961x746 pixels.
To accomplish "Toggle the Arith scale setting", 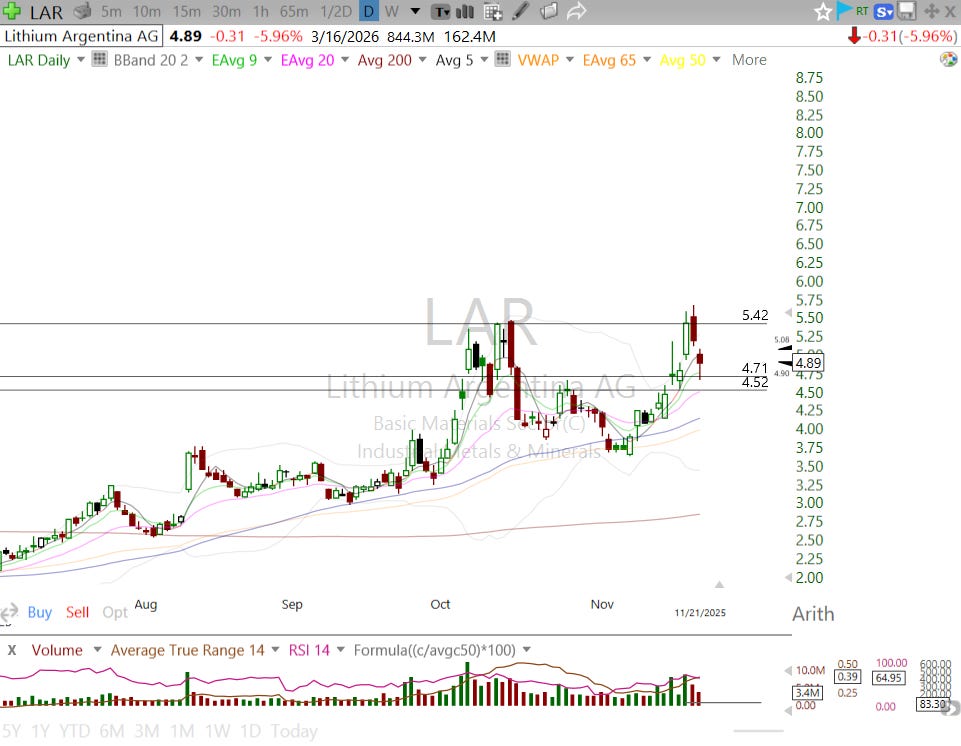I will tap(813, 614).
